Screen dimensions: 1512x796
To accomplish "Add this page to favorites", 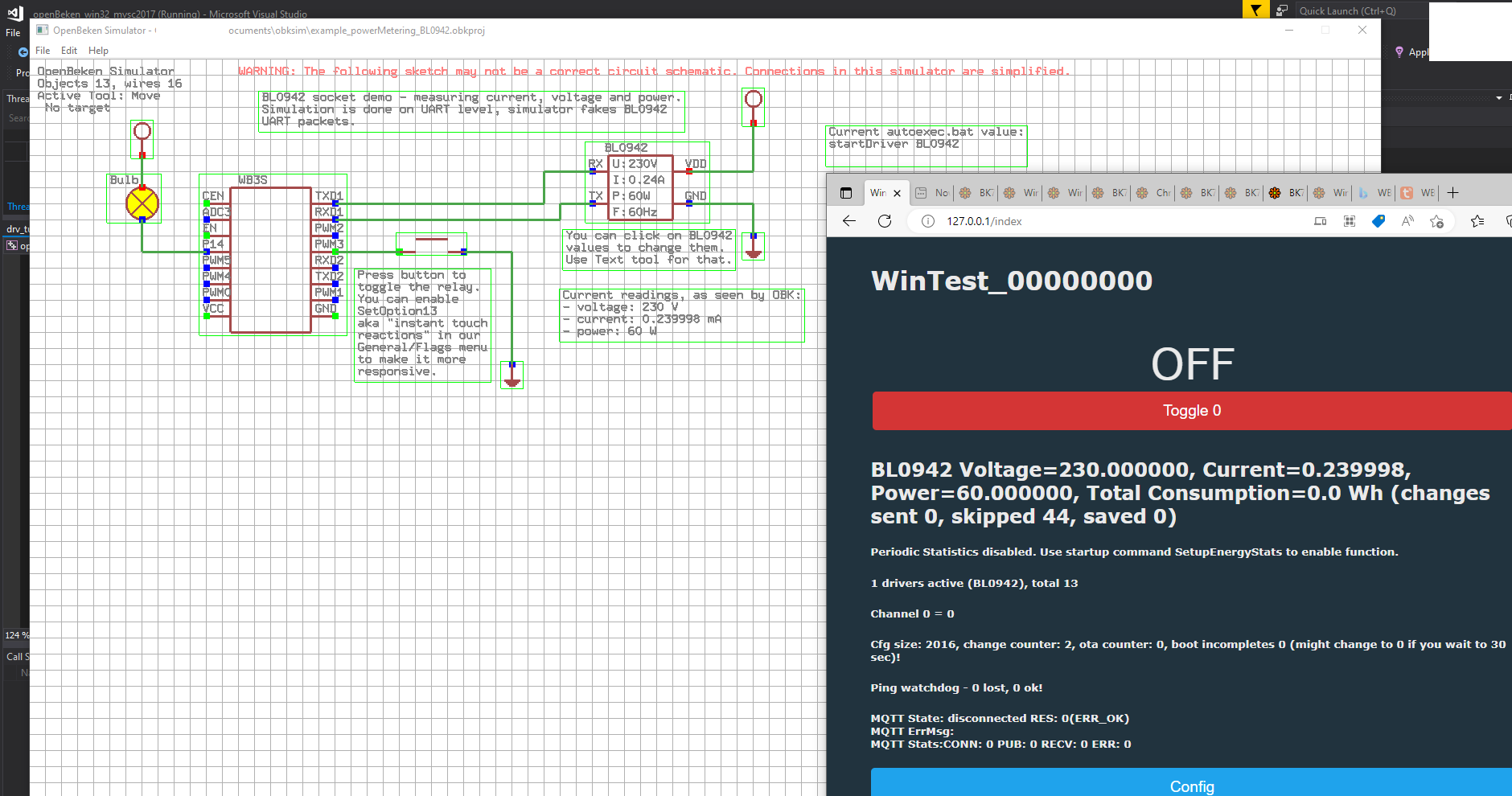I will pos(1437,221).
